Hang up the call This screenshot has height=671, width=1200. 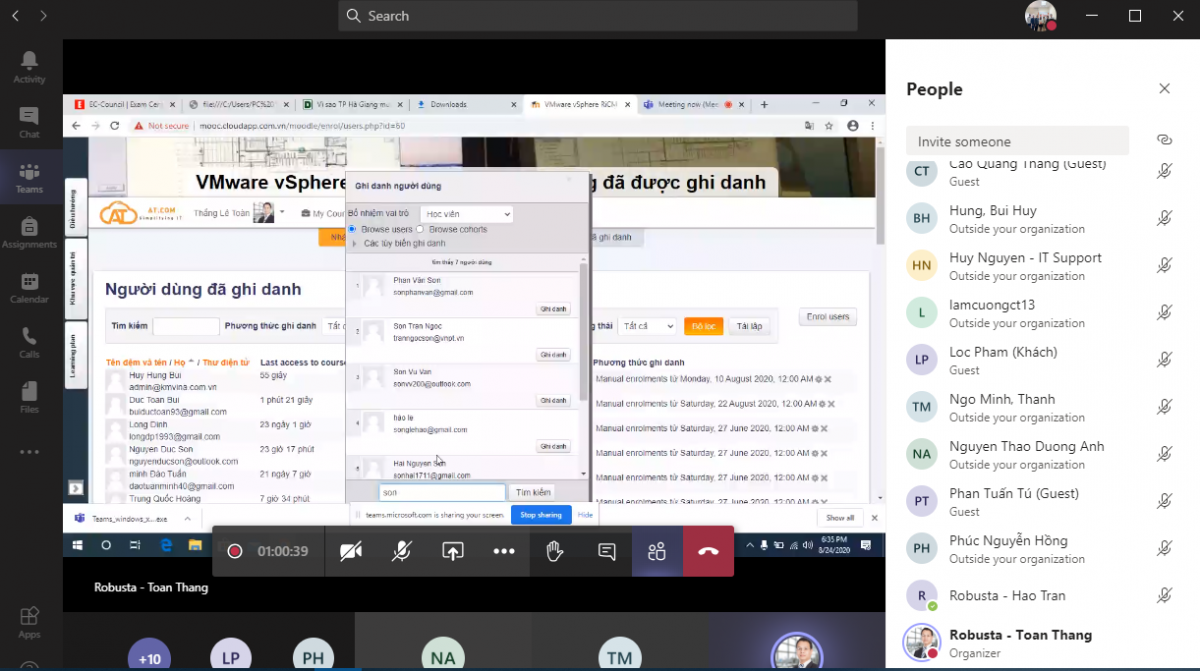(x=708, y=551)
